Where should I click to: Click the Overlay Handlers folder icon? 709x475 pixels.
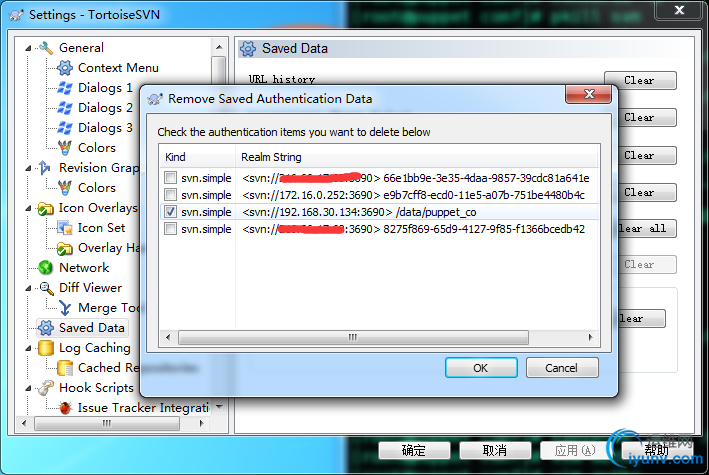pyautogui.click(x=65, y=248)
